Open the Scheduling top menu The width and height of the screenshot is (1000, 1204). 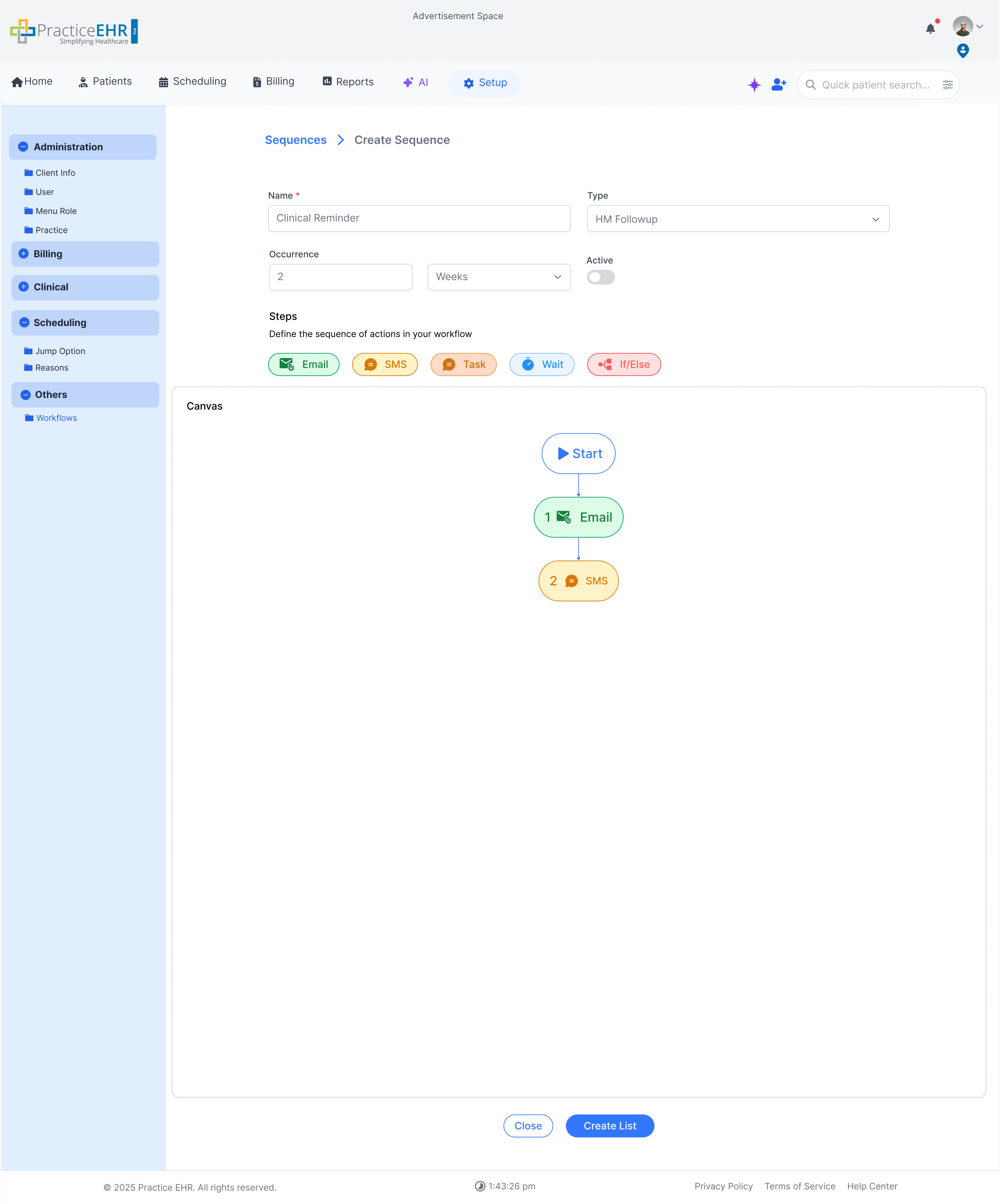point(192,81)
